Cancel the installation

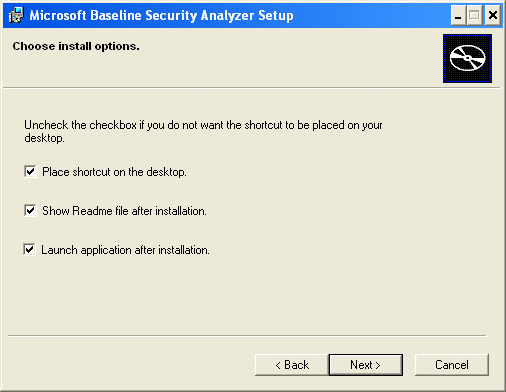pyautogui.click(x=452, y=365)
